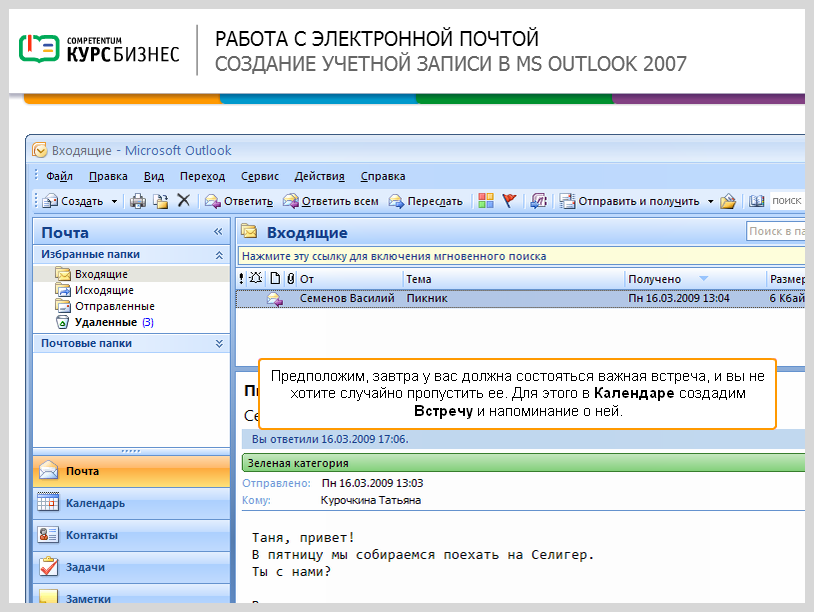Screen dimensions: 814x612
Task: Open the Переход menu
Action: point(202,176)
